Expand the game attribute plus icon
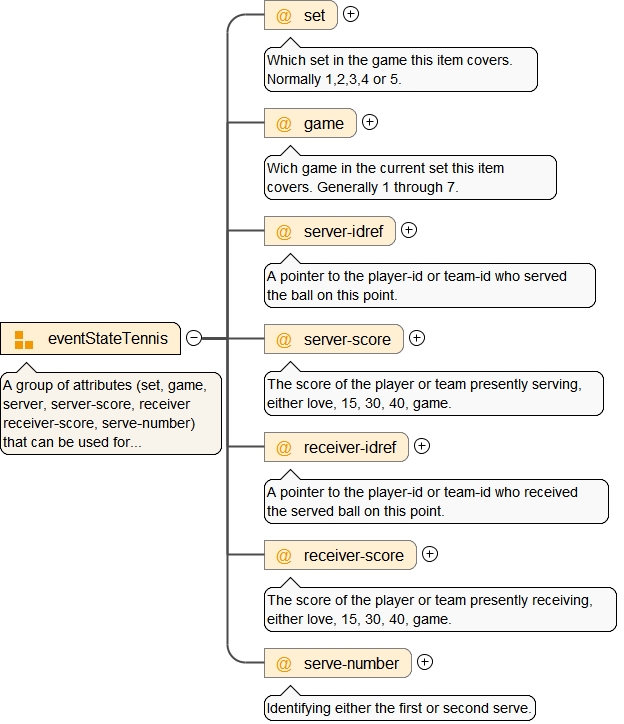 point(370,122)
